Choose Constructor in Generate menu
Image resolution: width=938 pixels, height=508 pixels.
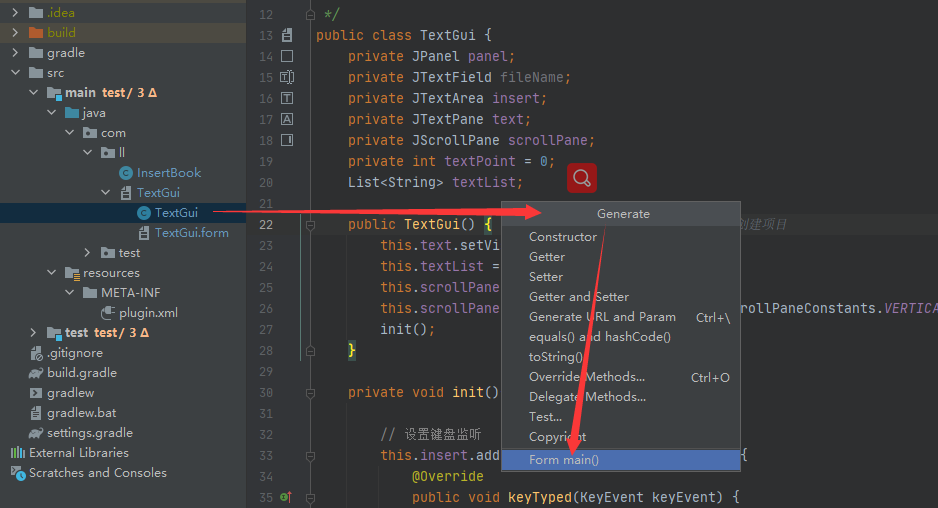tap(620, 237)
